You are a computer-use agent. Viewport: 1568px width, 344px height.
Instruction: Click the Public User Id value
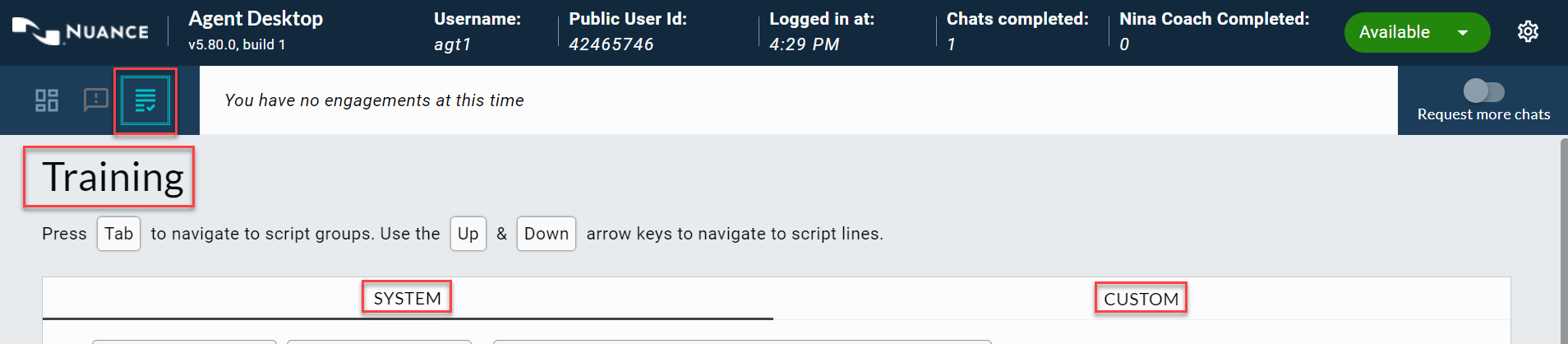pos(611,44)
